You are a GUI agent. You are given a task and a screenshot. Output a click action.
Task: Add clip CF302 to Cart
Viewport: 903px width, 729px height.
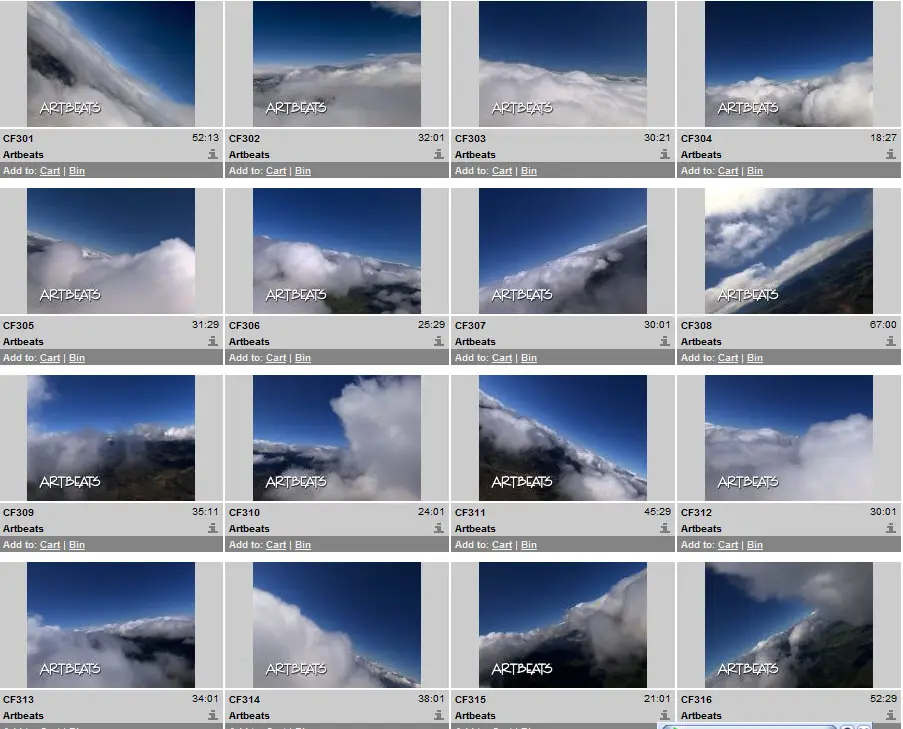[276, 170]
